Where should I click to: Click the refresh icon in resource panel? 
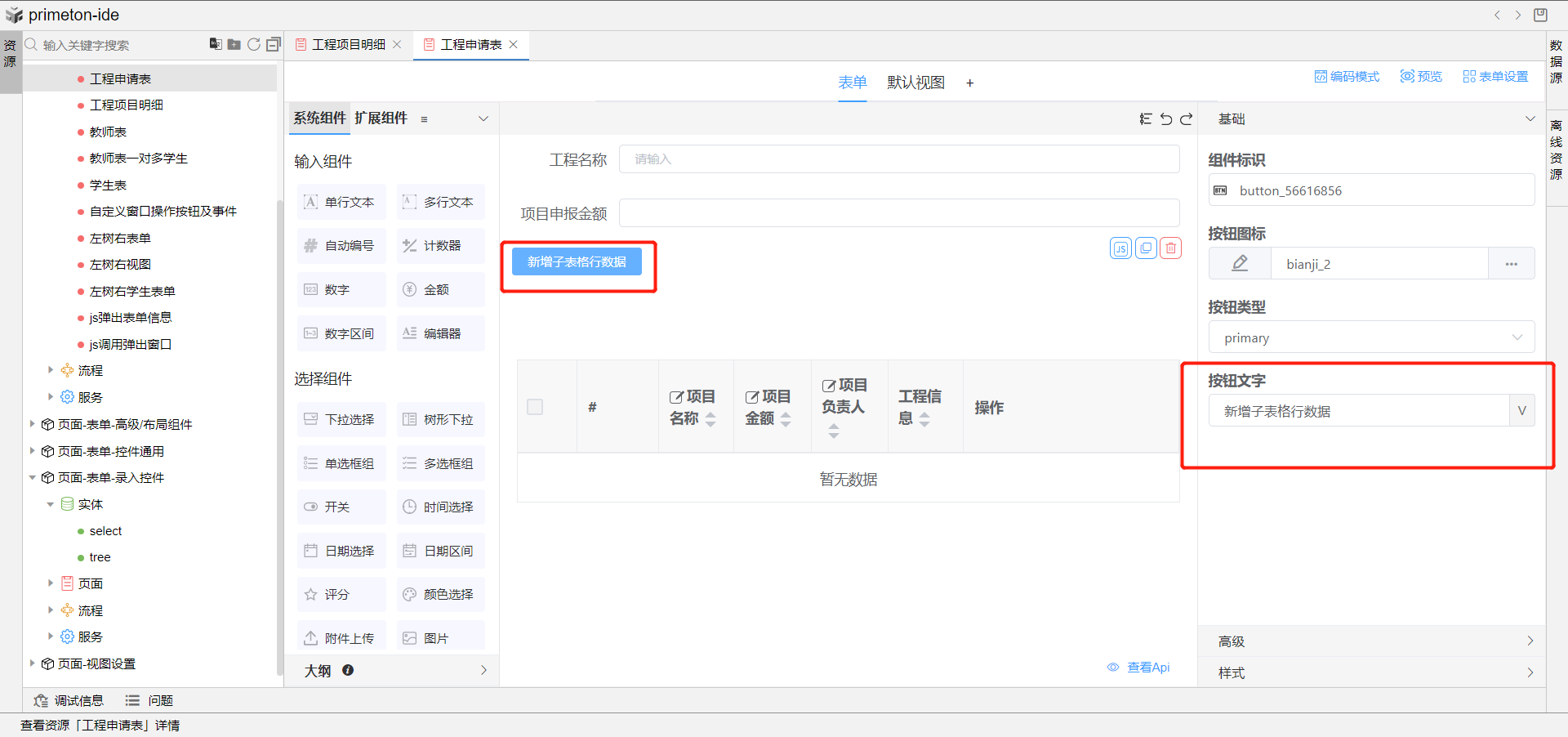click(254, 45)
